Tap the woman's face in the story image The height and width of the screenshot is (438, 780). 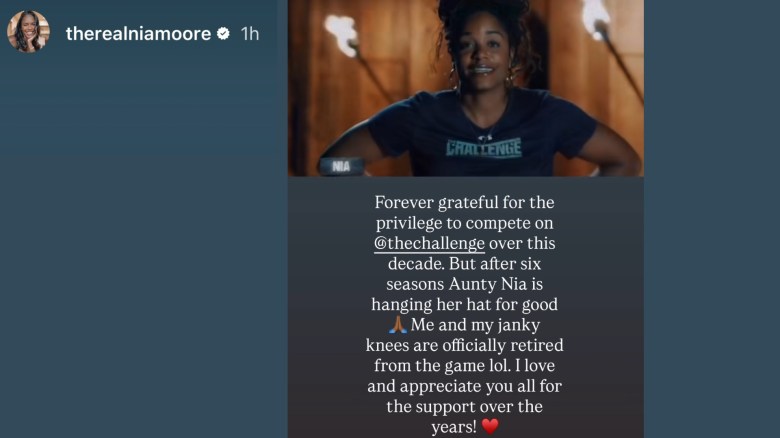tap(483, 50)
